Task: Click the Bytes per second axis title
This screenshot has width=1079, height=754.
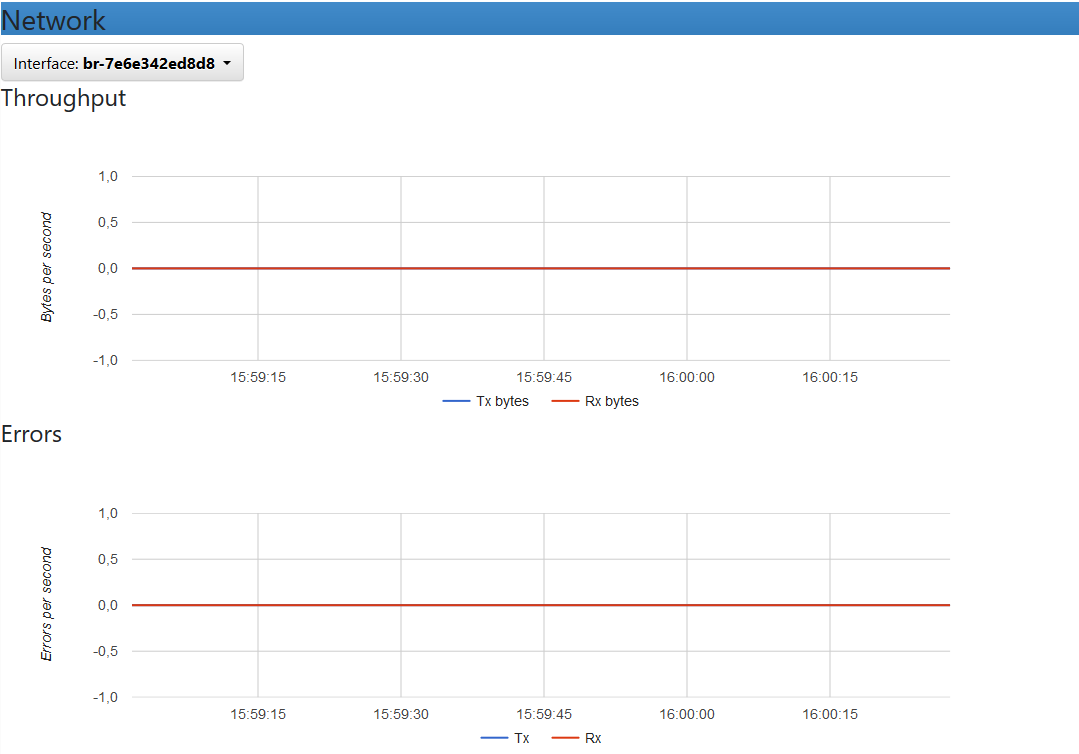Action: click(x=46, y=267)
